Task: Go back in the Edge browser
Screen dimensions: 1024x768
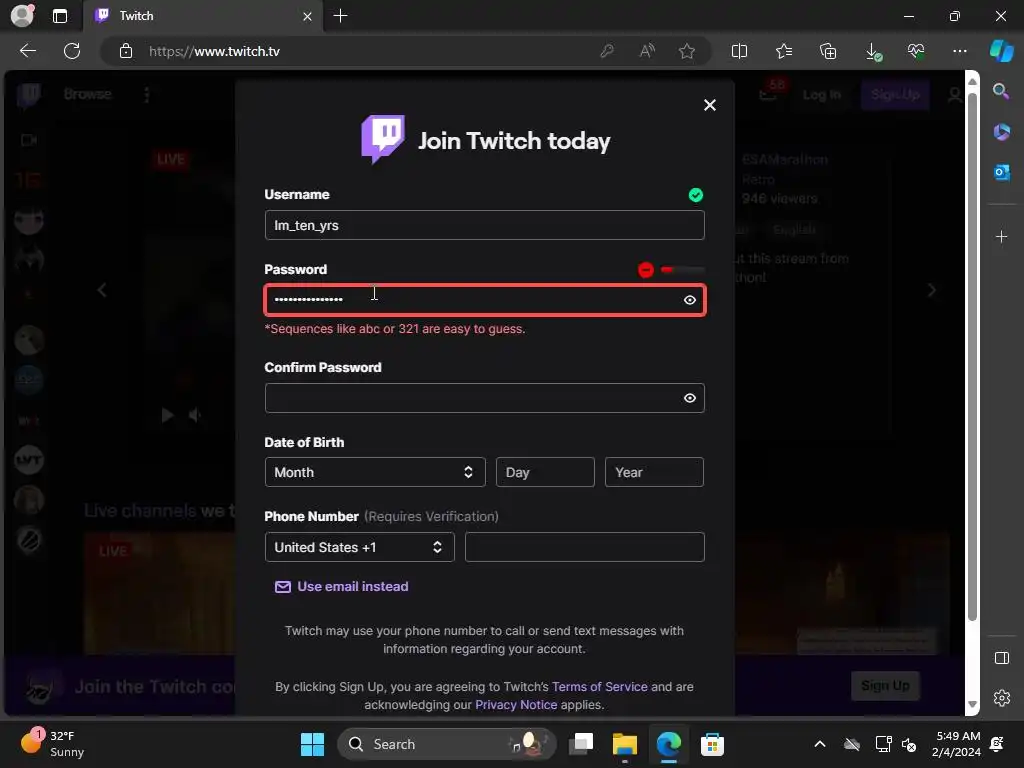Action: coord(28,51)
